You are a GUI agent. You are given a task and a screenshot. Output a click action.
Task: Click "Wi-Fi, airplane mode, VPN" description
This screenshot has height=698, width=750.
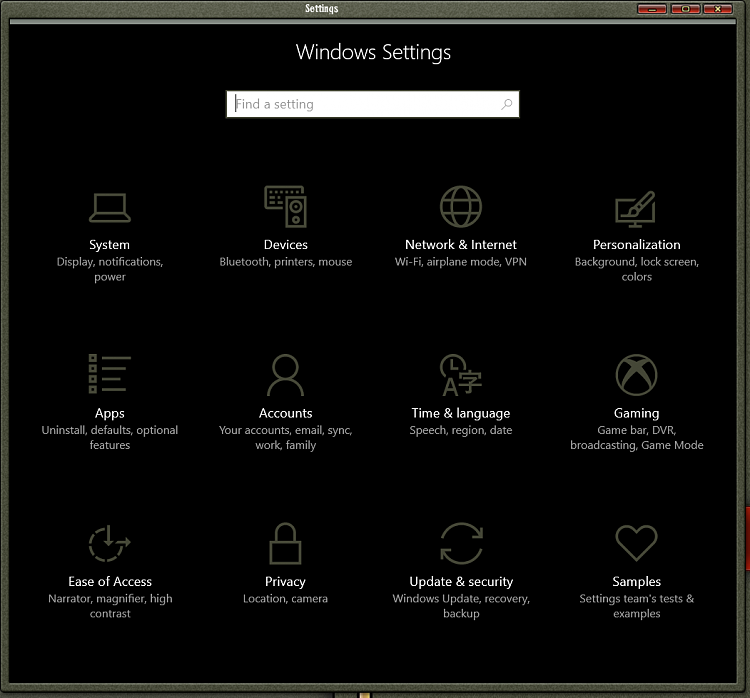[461, 262]
